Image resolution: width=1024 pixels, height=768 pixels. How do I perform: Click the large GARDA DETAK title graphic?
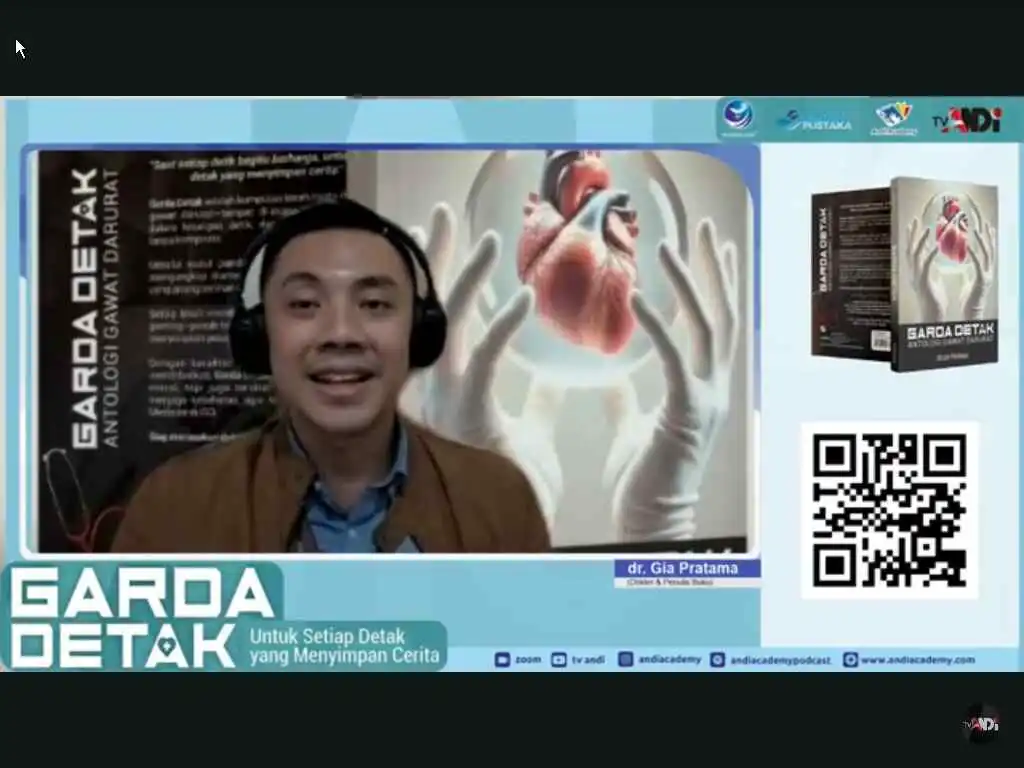pyautogui.click(x=140, y=616)
